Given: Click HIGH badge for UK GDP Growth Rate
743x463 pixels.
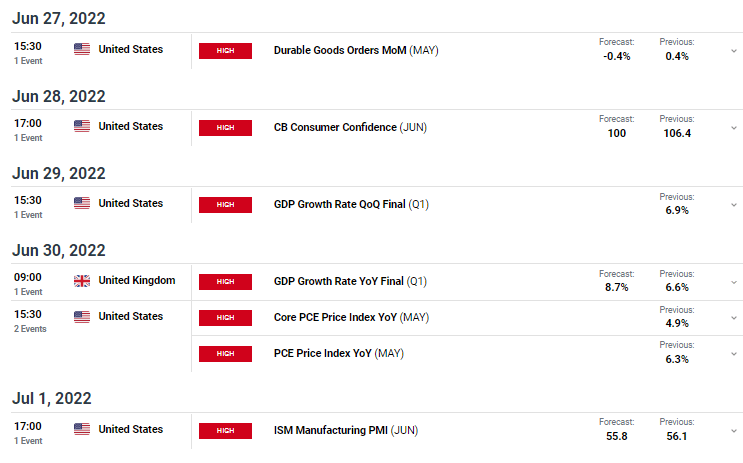Looking at the screenshot, I should point(225,281).
